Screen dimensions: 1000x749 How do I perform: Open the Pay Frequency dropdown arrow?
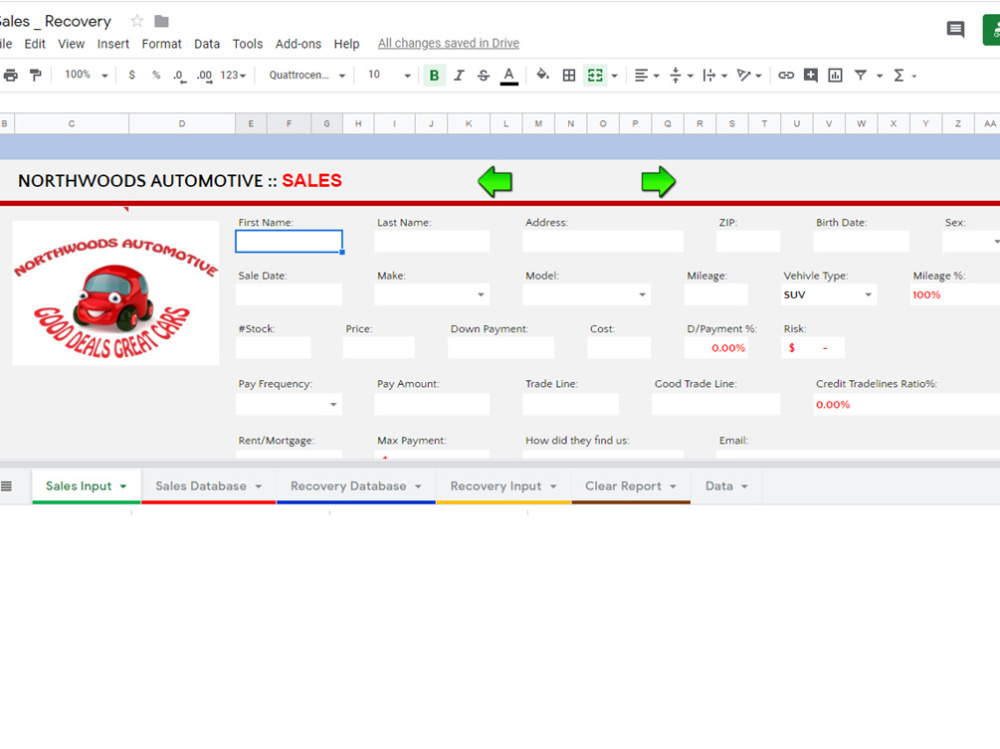[333, 404]
